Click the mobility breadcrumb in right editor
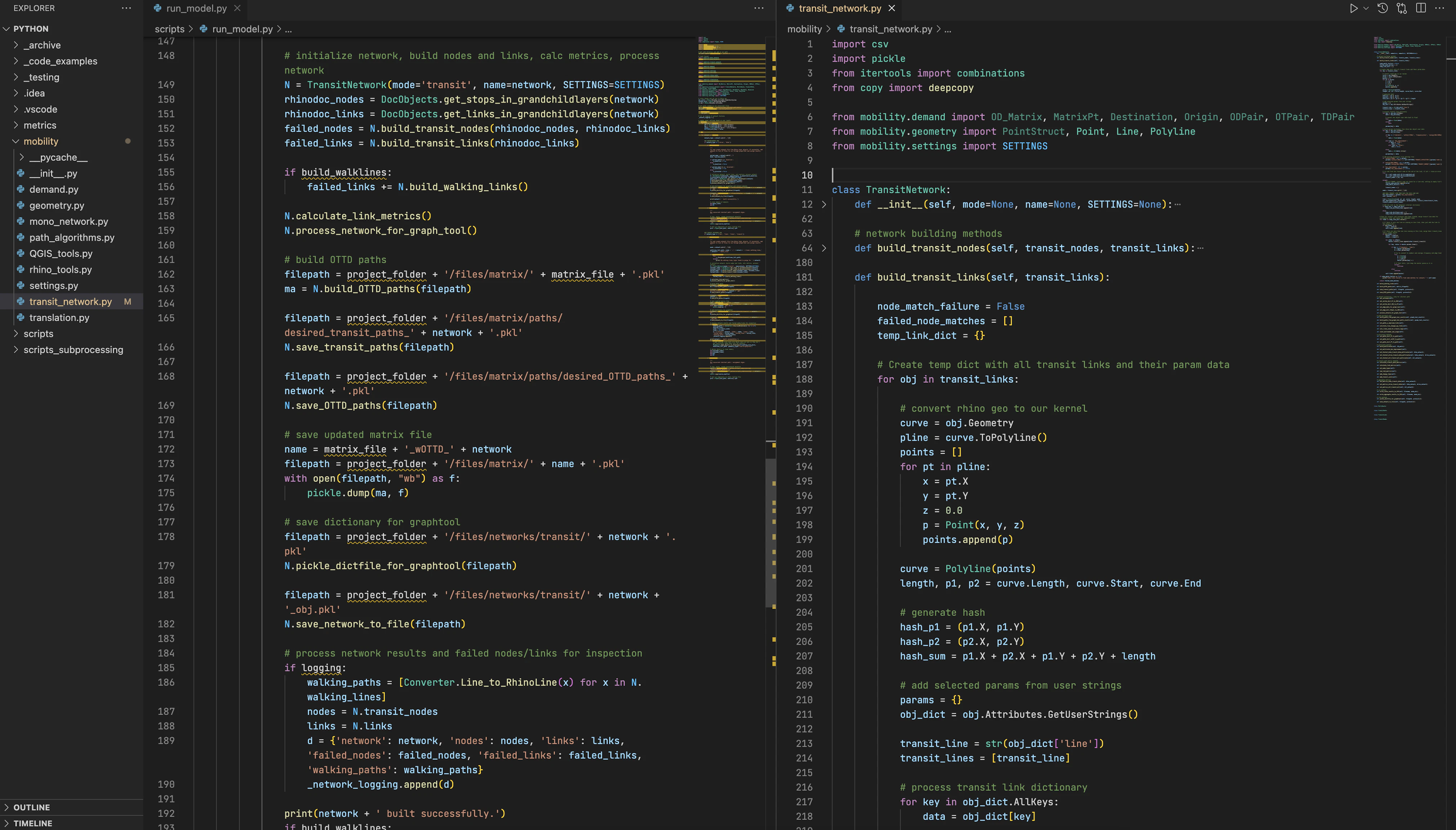This screenshot has height=830, width=1456. pyautogui.click(x=804, y=29)
